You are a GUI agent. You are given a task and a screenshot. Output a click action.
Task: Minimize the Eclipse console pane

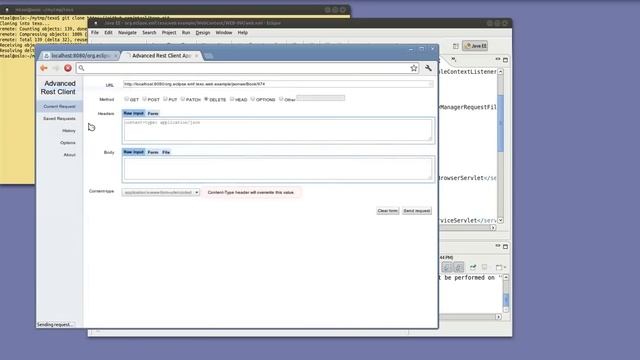point(498,246)
